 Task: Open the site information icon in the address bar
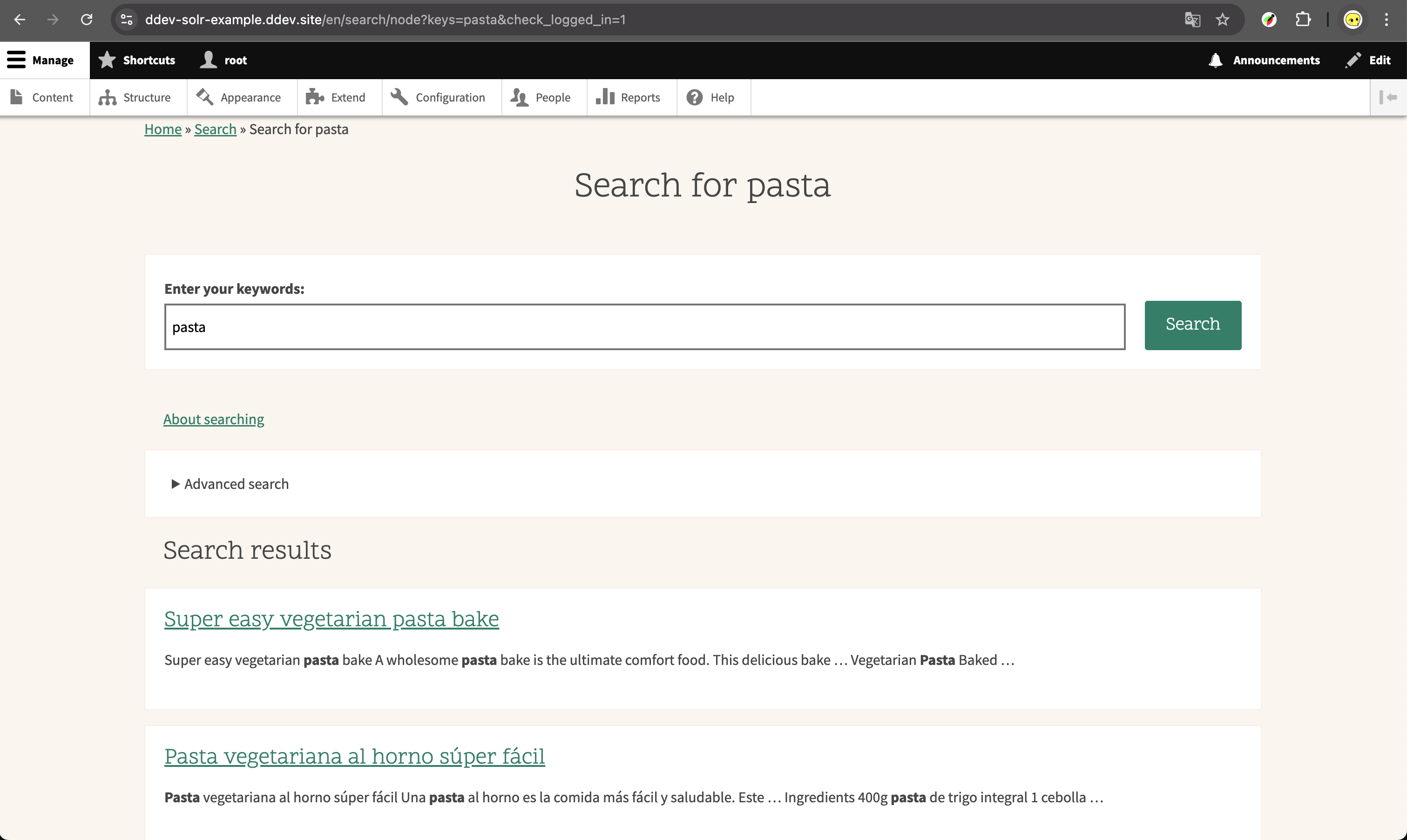pos(127,20)
